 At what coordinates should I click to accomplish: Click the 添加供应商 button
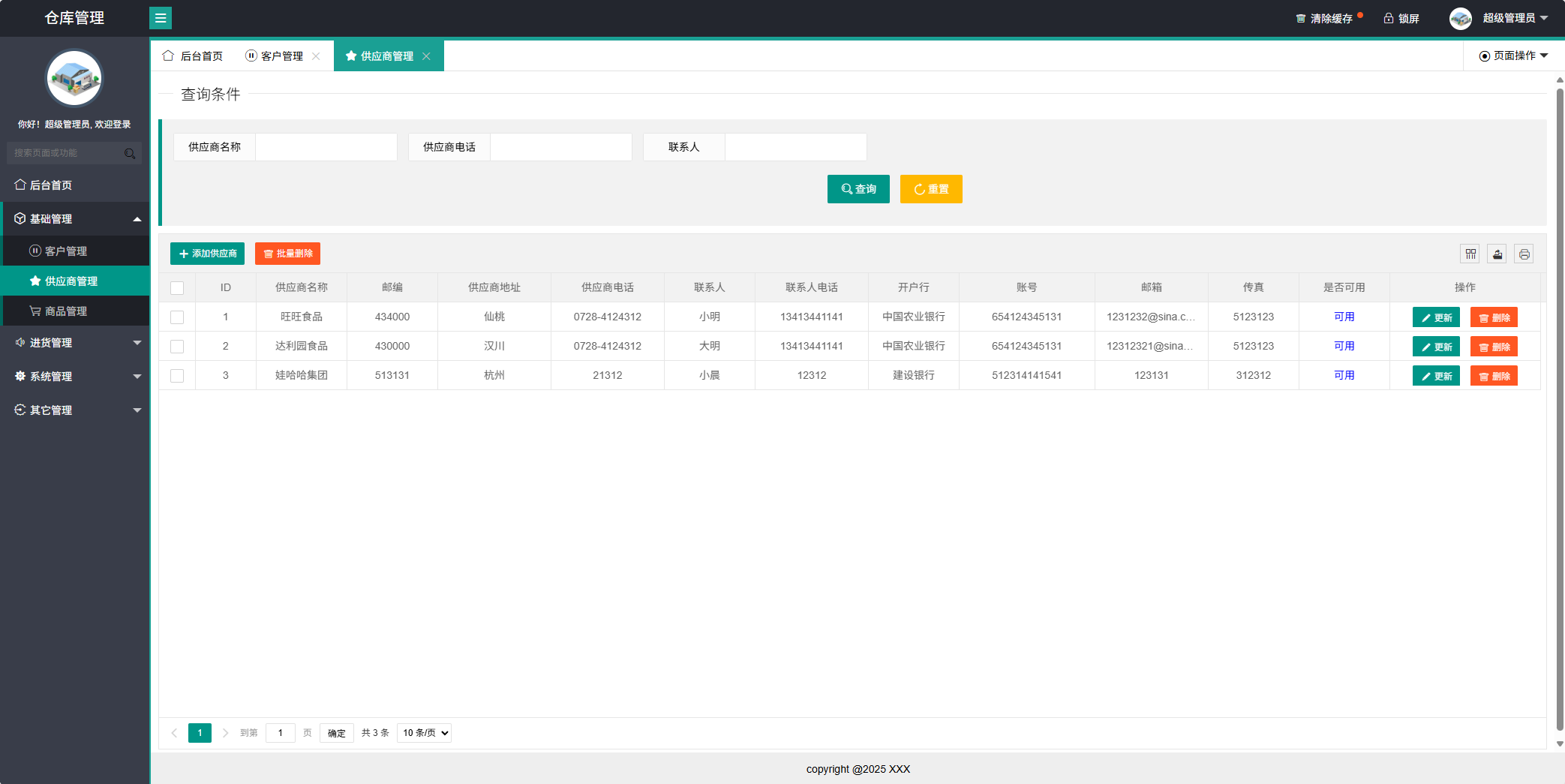tap(207, 254)
